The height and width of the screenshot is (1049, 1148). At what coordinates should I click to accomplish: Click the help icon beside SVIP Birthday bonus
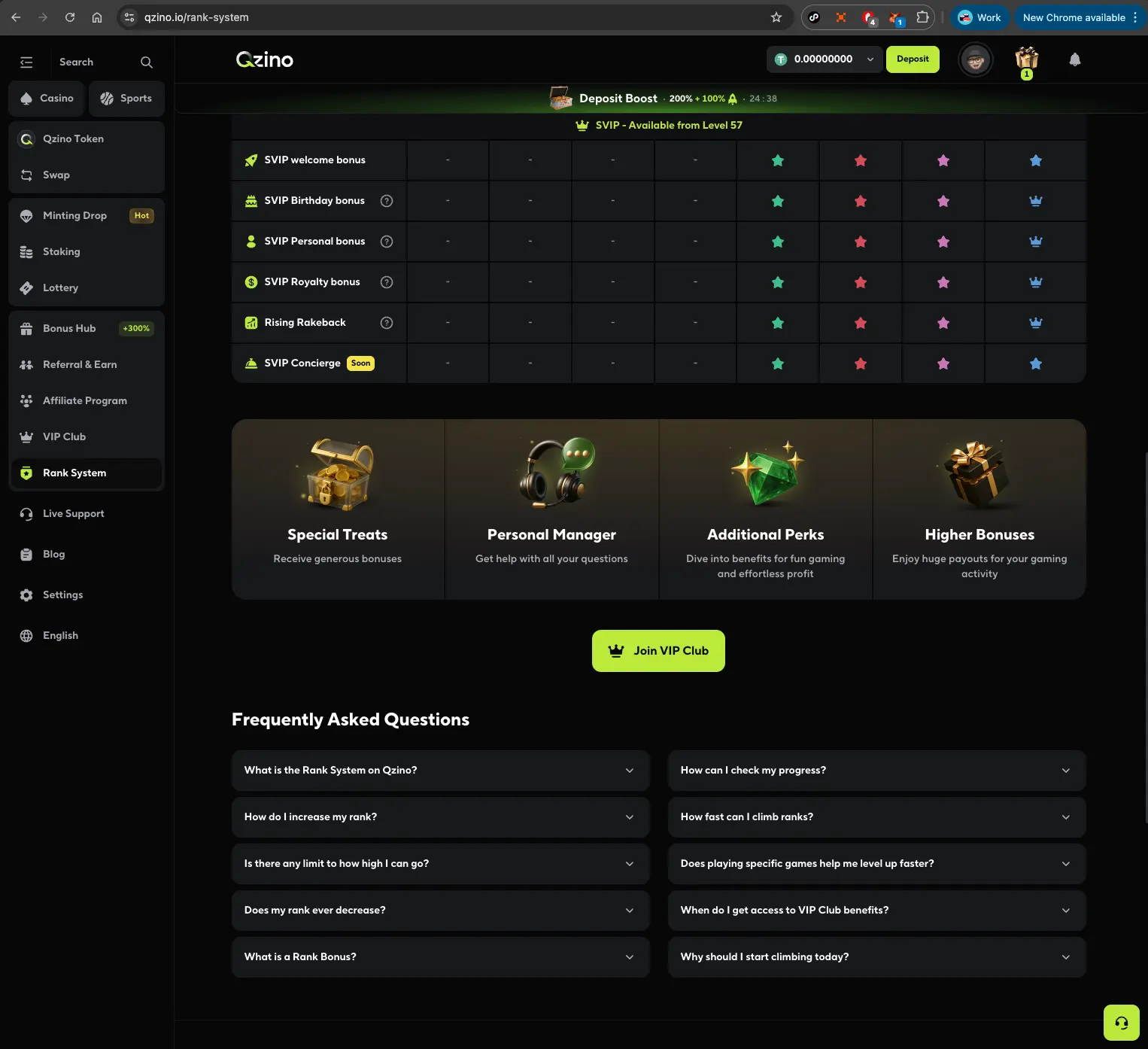pos(387,201)
